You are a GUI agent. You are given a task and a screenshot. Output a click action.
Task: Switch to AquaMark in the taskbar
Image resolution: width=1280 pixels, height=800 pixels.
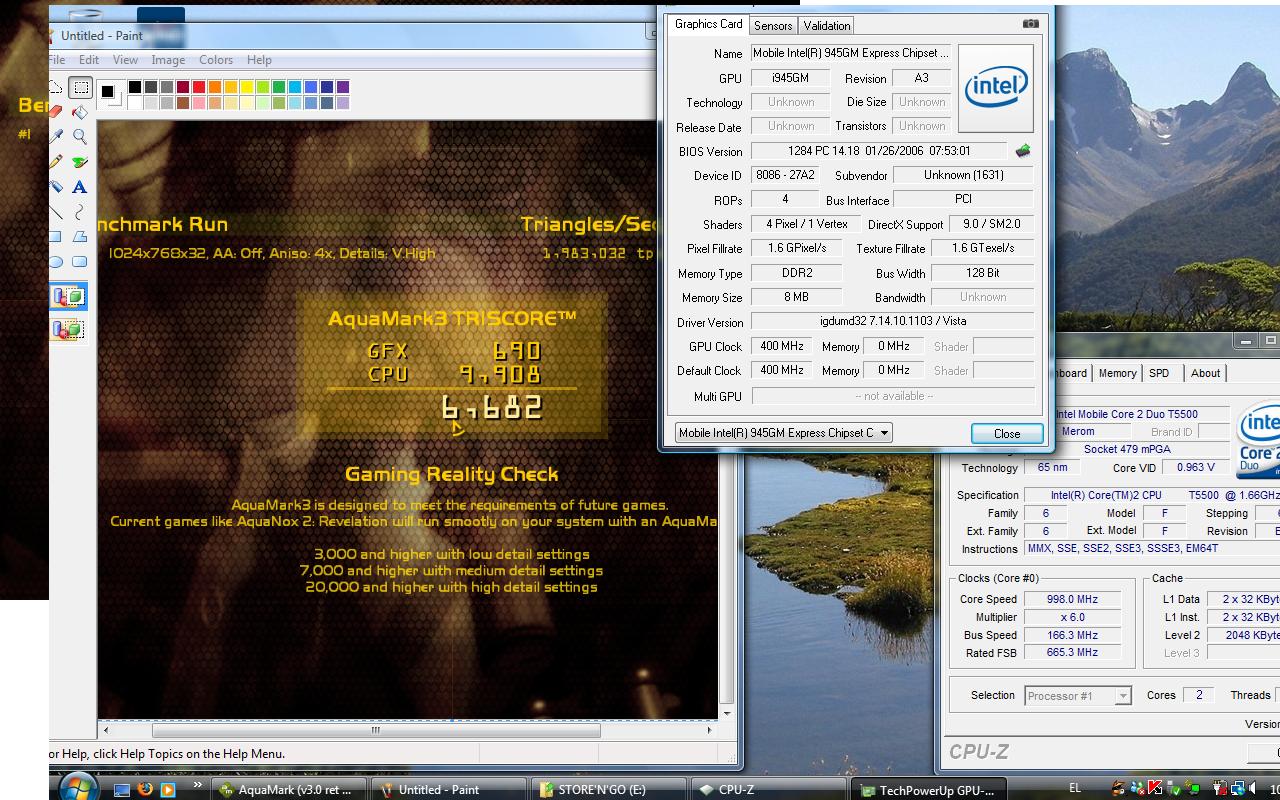[289, 790]
